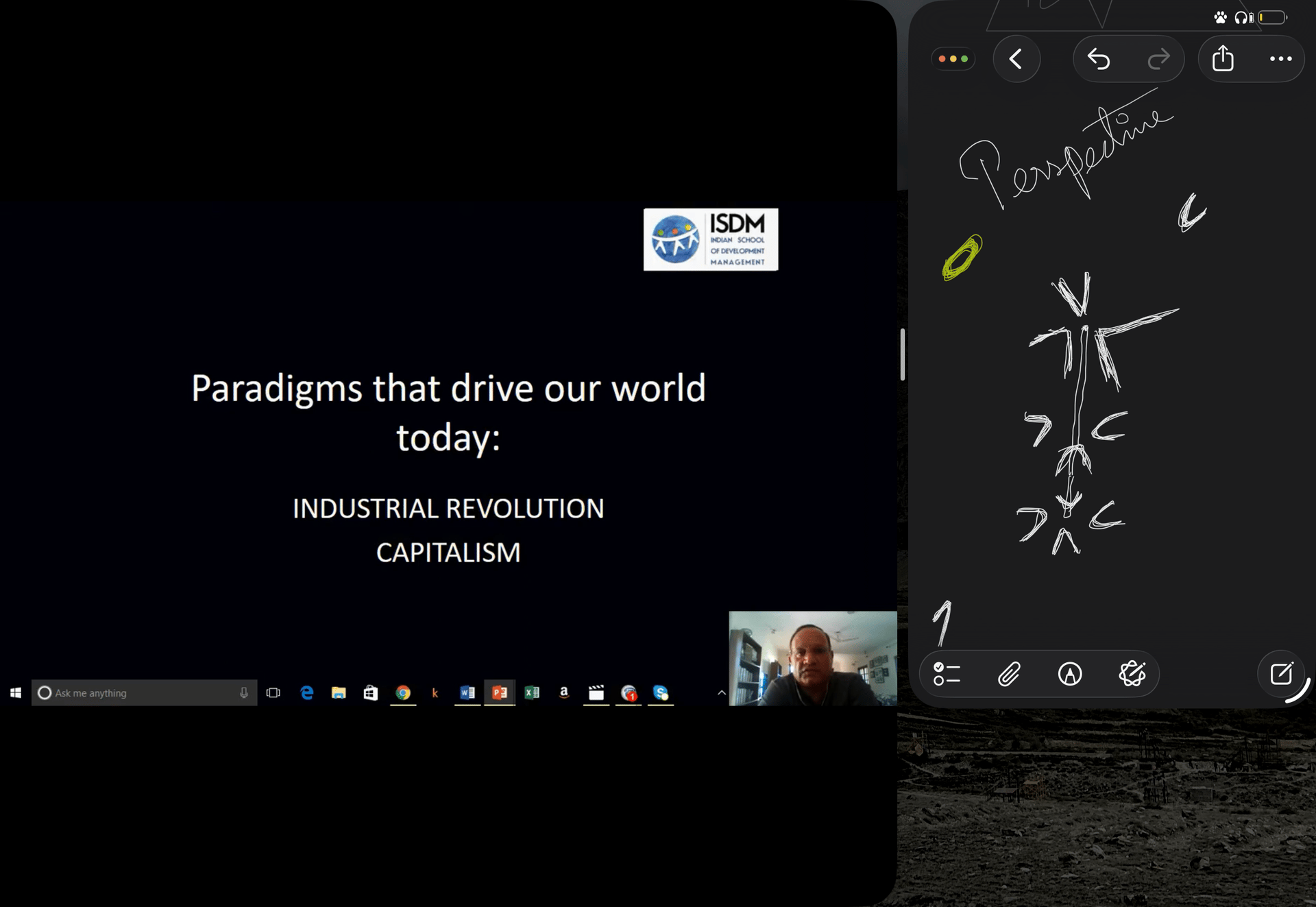Open the share sheet icon

point(1223,59)
